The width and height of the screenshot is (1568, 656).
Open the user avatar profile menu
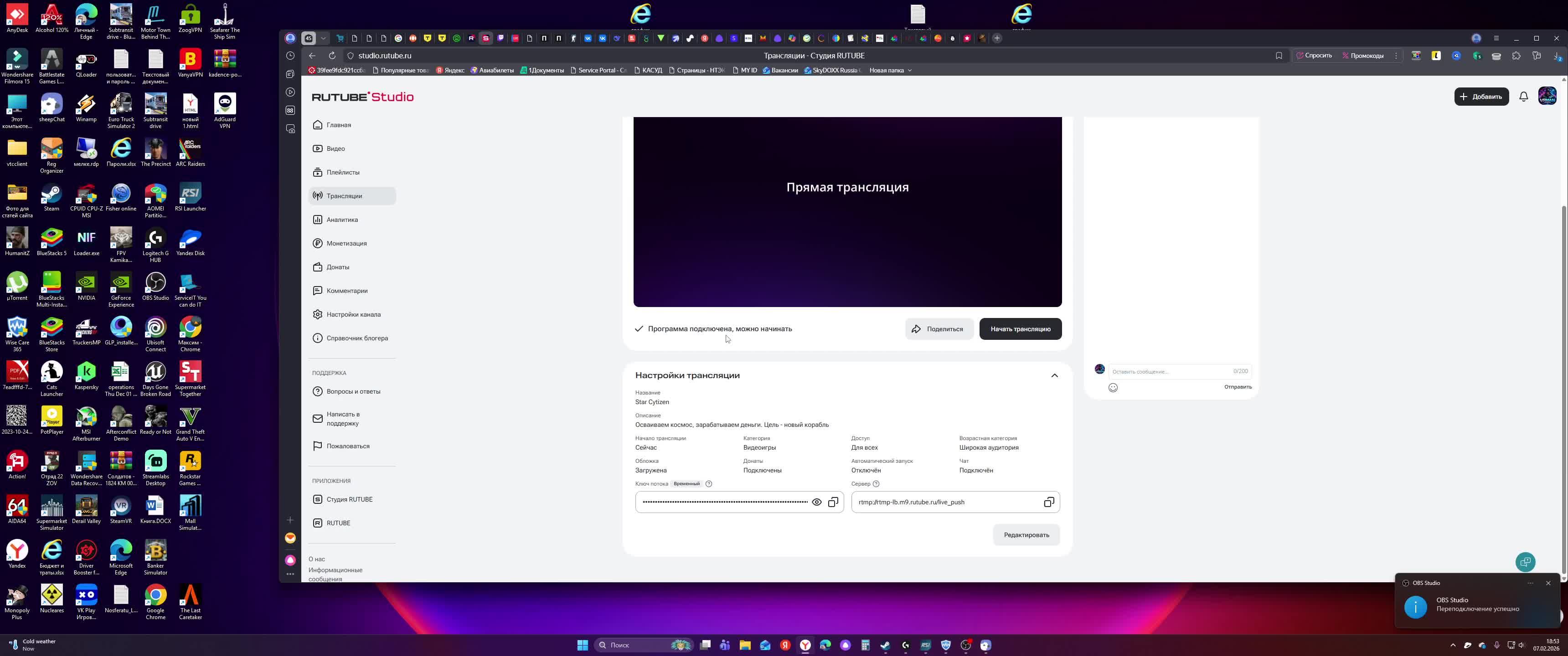[x=1547, y=96]
